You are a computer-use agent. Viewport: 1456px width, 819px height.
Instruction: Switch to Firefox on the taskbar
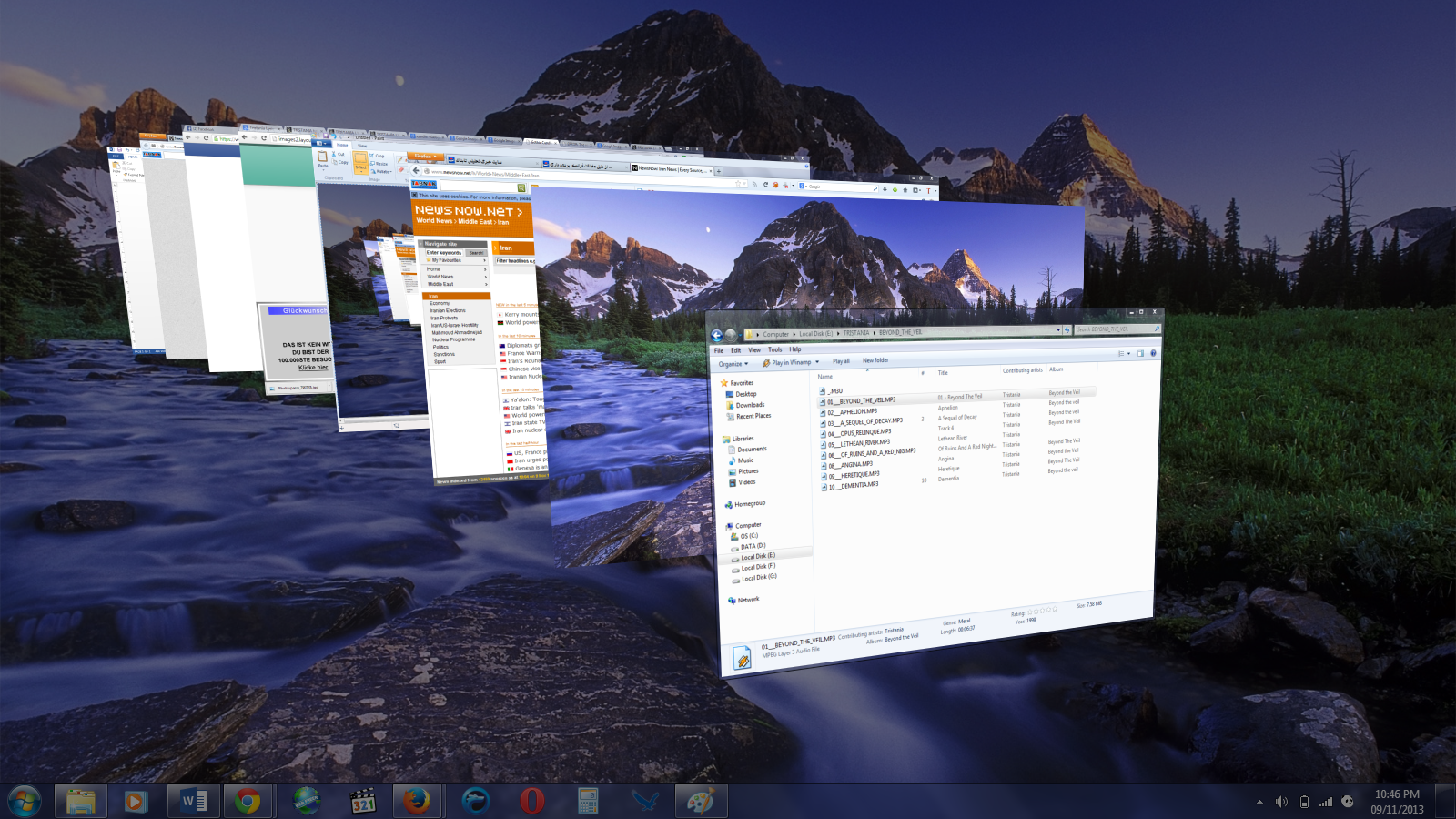coord(418,801)
